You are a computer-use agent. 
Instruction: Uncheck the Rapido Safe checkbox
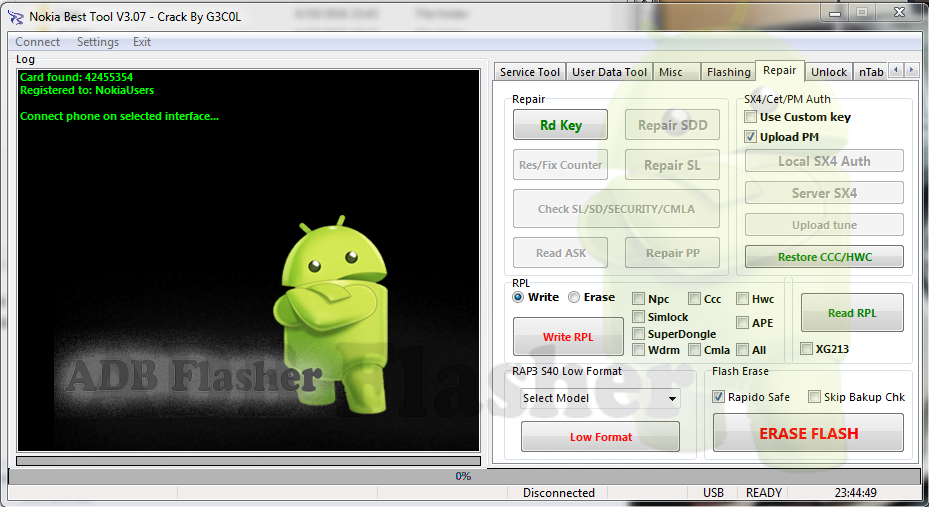pyautogui.click(x=719, y=397)
